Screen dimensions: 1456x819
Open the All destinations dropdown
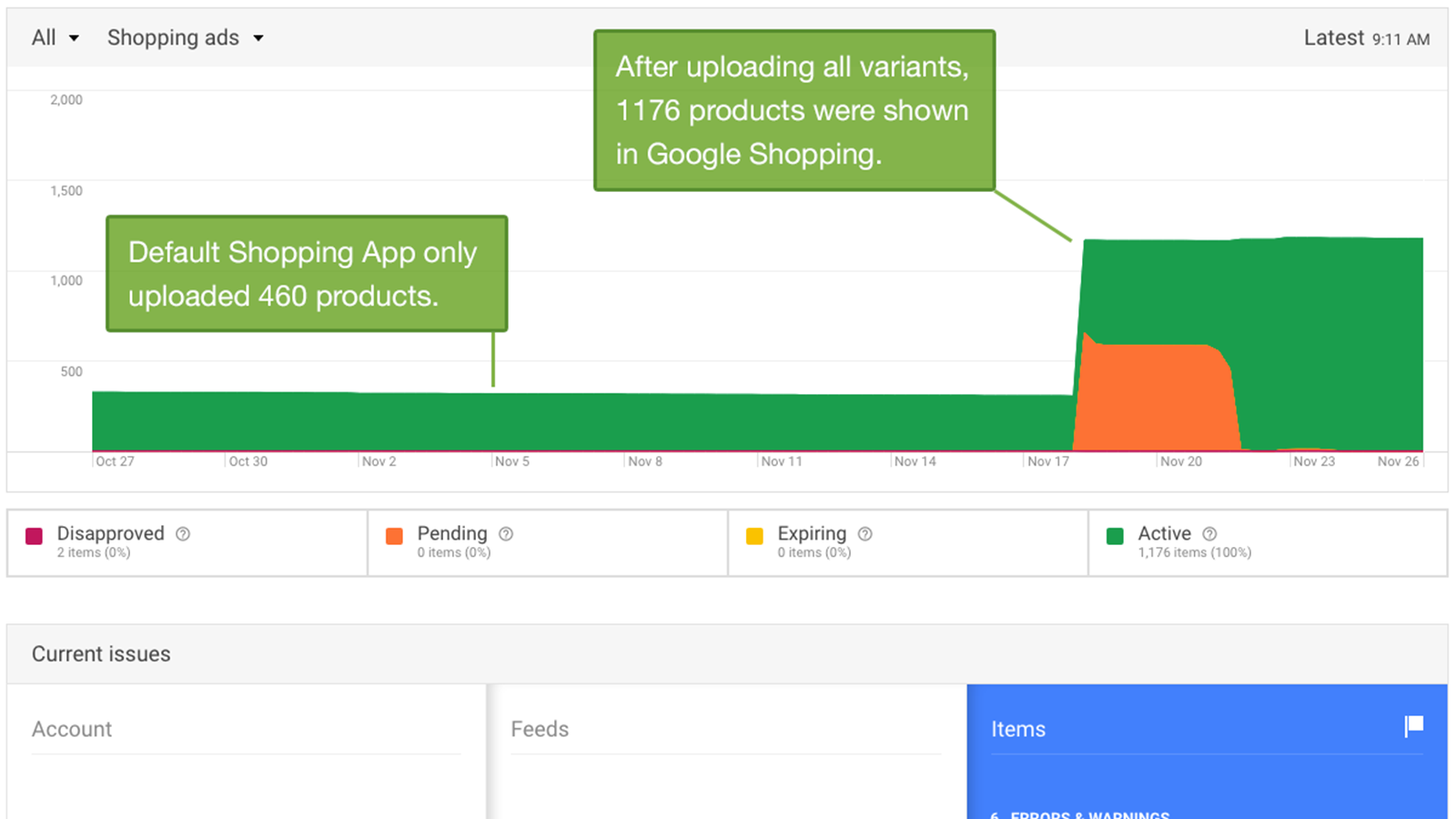point(55,37)
